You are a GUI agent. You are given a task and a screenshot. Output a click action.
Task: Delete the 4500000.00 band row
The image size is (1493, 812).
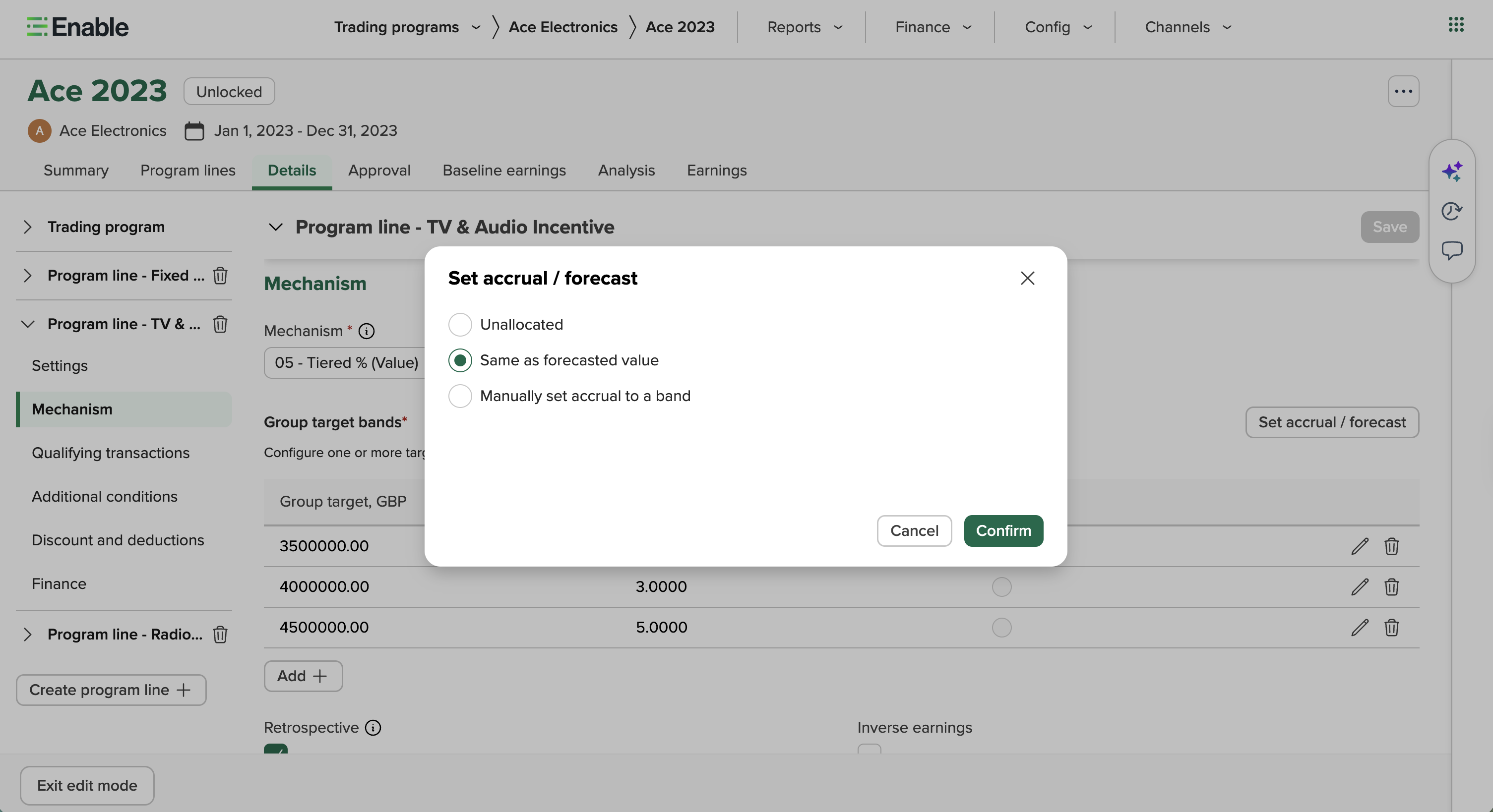(x=1392, y=627)
